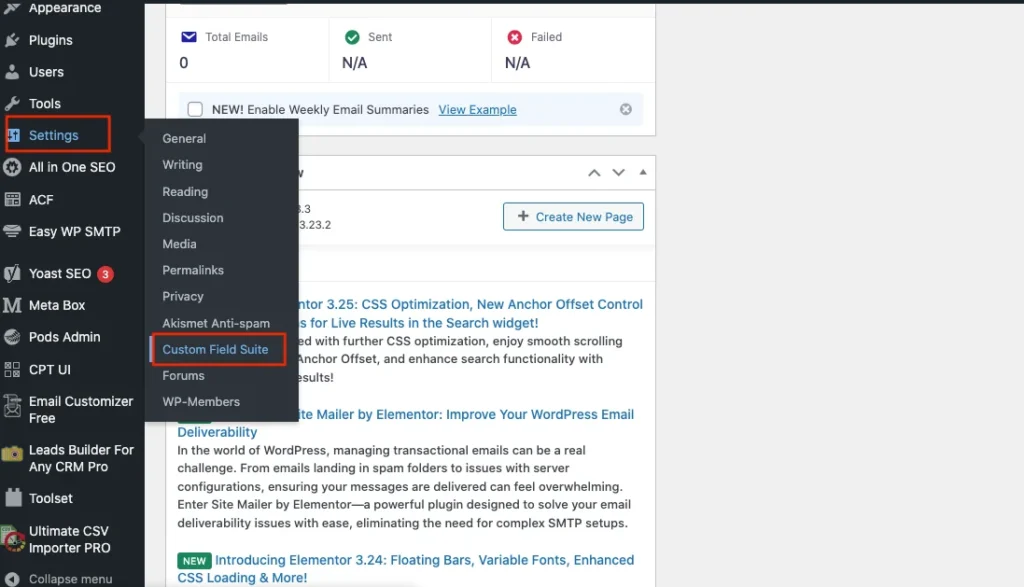
Task: Click the Meta Box icon
Action: point(12,305)
